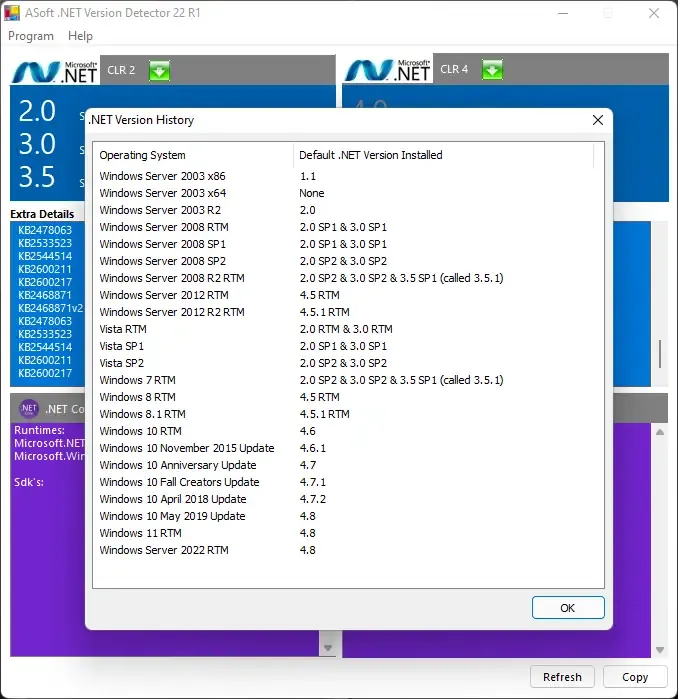Image resolution: width=678 pixels, height=699 pixels.
Task: Click the CLR 4 green download arrow icon
Action: point(492,70)
